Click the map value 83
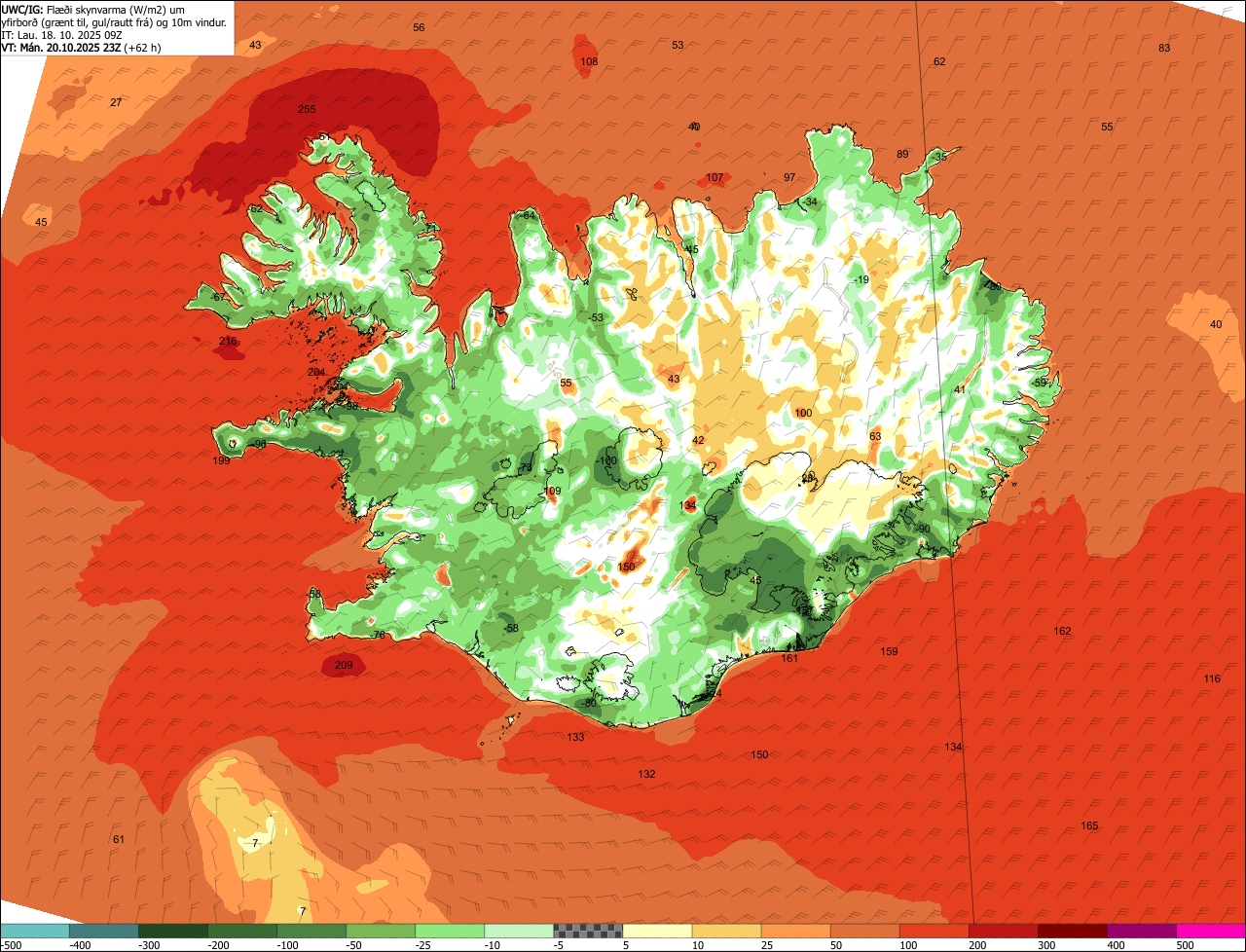 (x=1164, y=48)
